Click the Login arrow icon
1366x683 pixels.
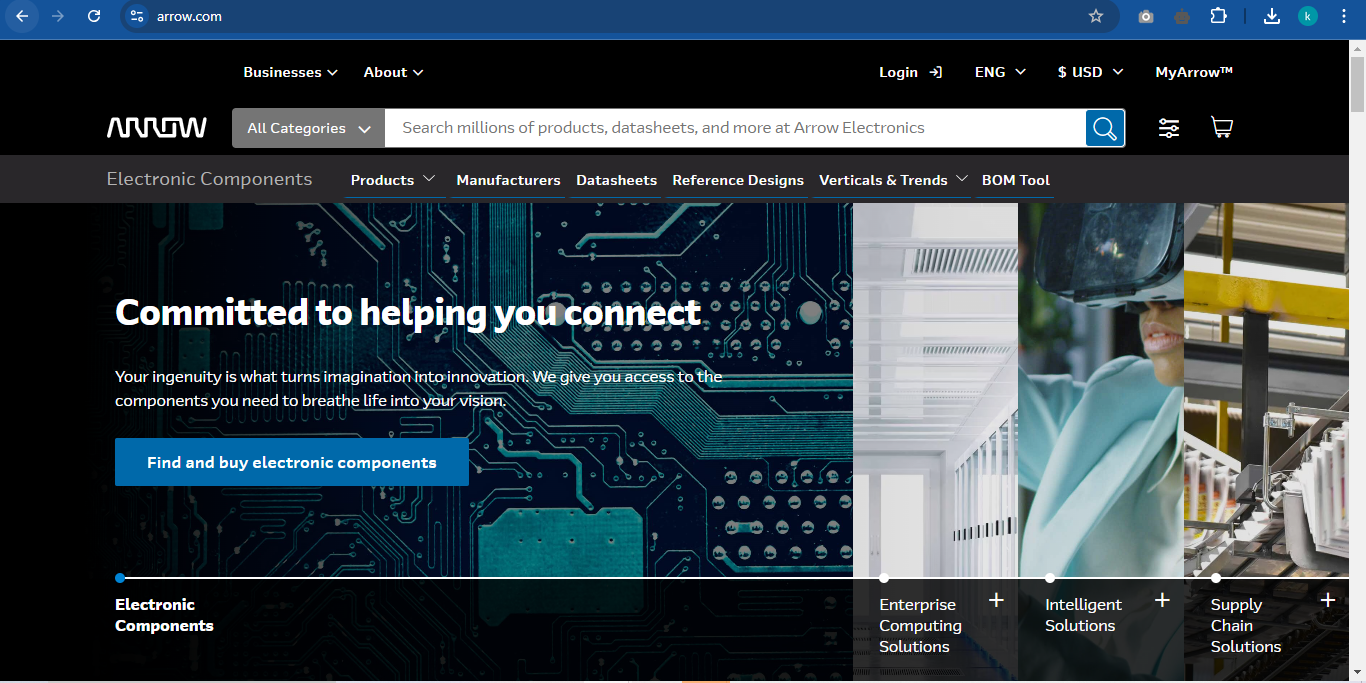936,72
